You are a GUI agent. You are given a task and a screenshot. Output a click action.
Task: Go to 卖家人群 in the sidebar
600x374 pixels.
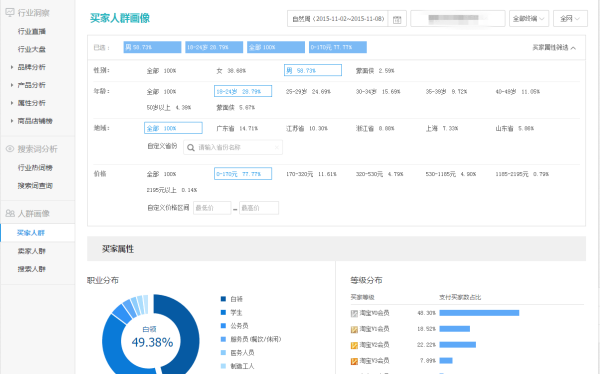pos(31,251)
